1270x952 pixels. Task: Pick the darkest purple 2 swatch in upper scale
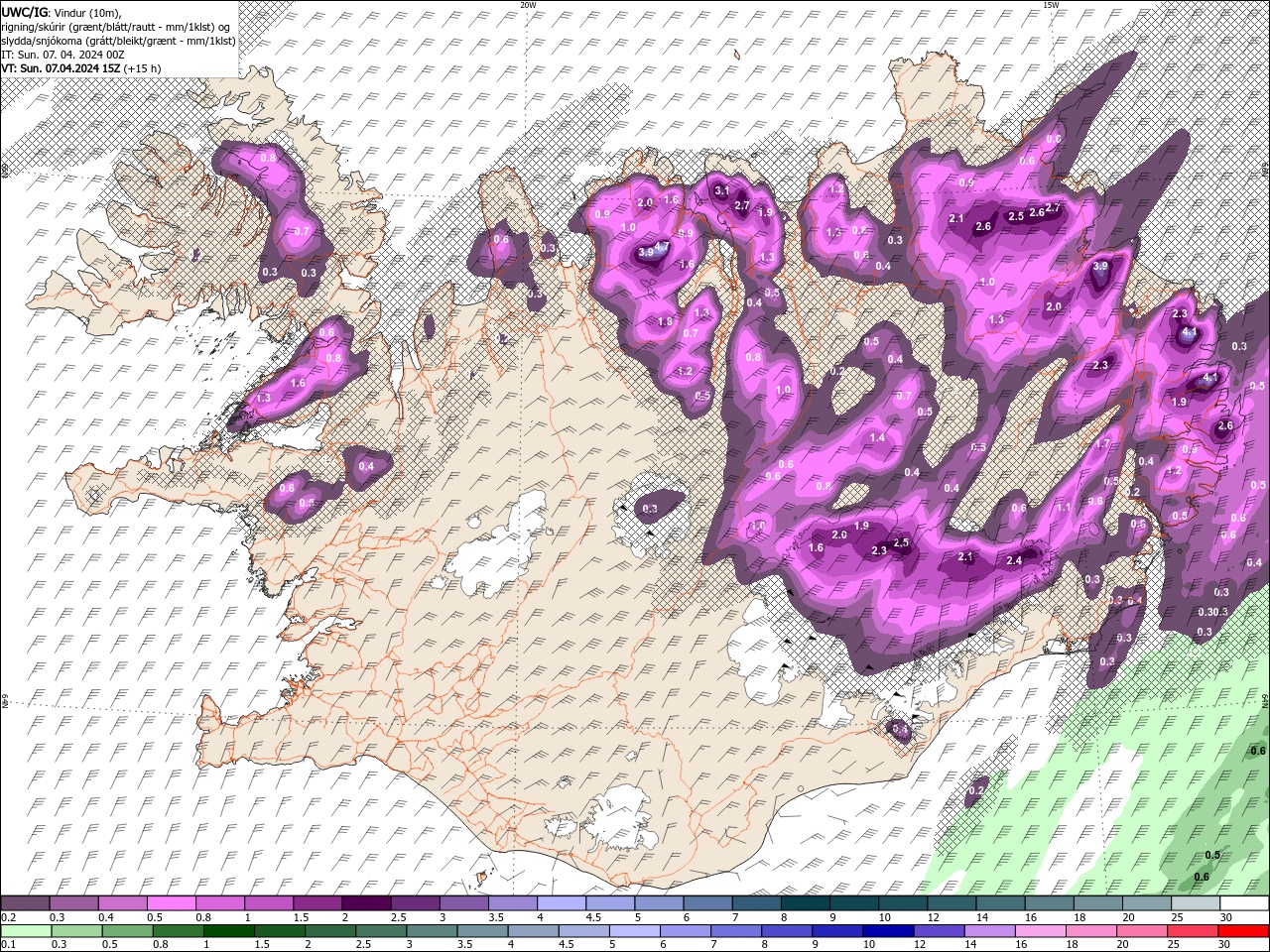[365, 903]
